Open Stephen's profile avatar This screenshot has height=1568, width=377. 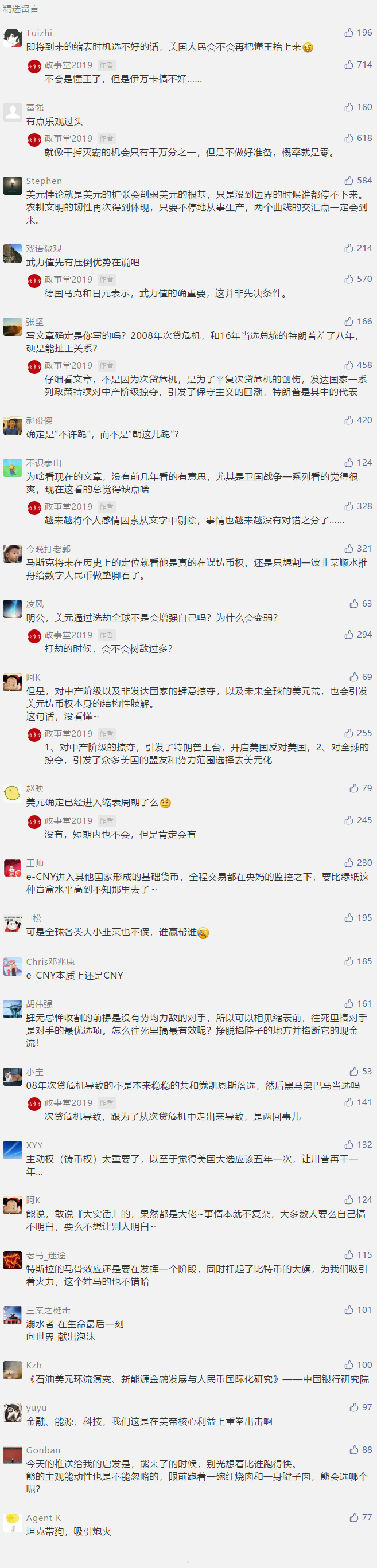pos(13,186)
